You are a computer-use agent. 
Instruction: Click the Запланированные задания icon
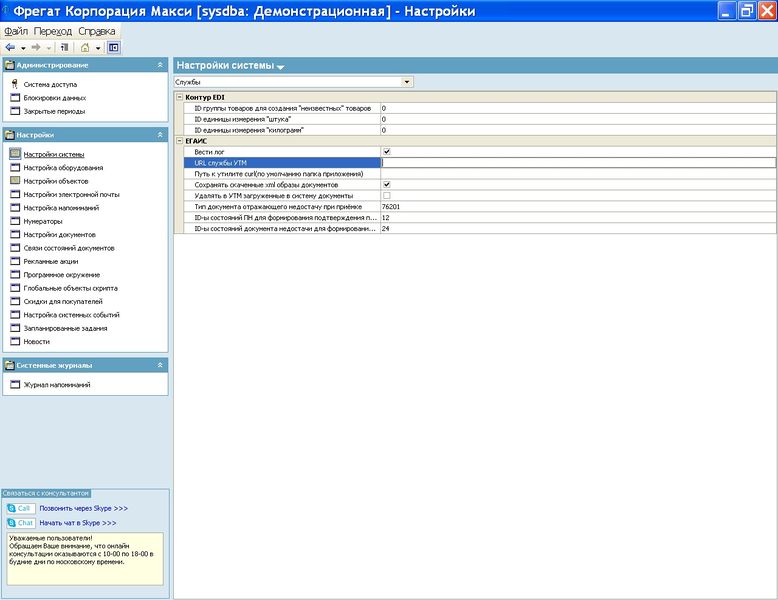[15, 328]
